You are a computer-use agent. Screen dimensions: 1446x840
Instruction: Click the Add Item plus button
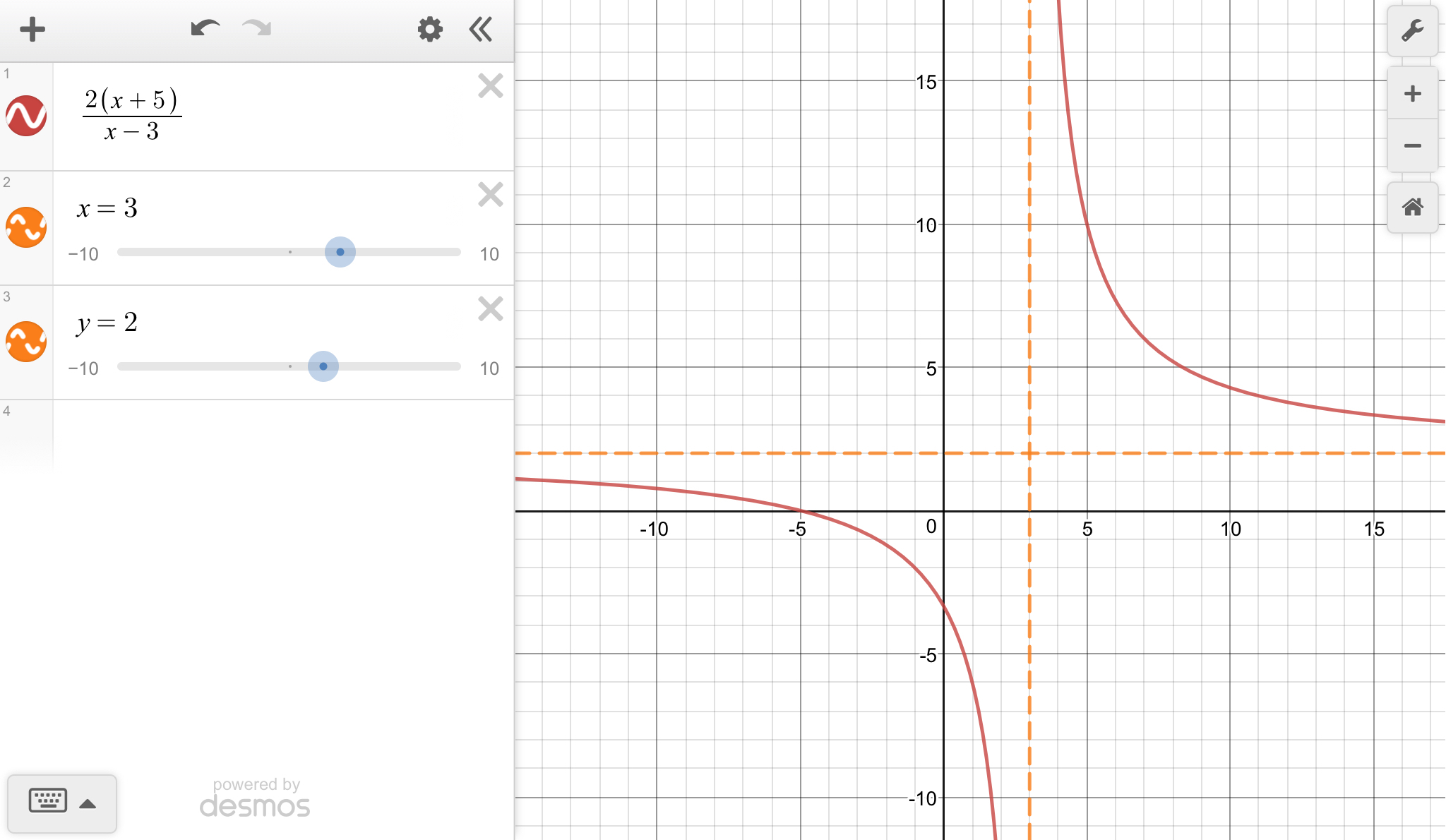coord(32,30)
